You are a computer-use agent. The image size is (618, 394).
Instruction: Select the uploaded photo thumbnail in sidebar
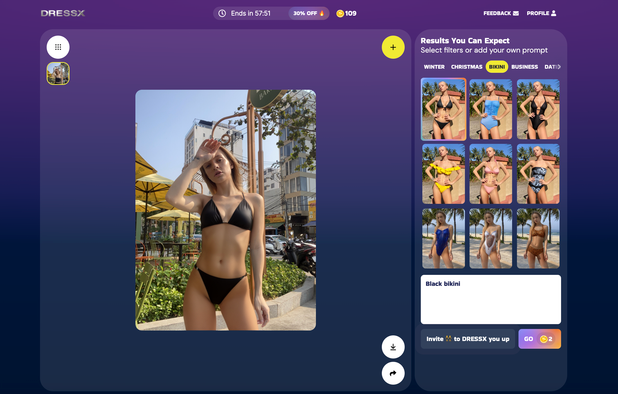point(58,73)
